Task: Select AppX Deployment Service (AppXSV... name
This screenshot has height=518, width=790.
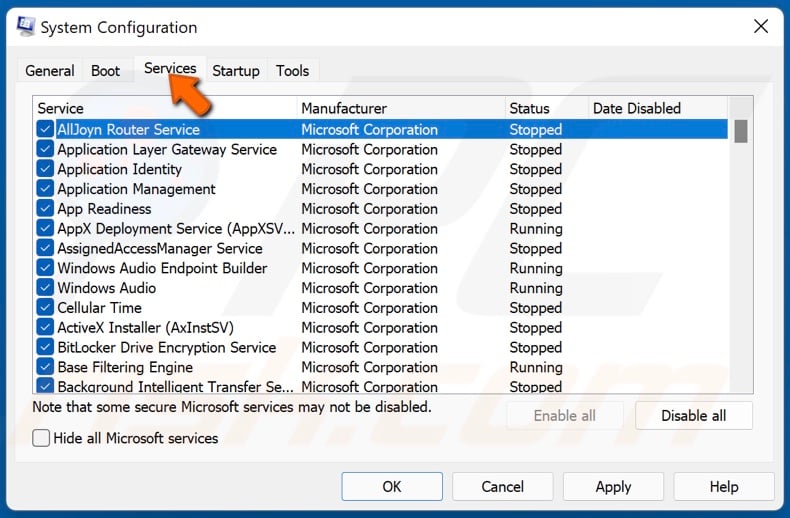Action: coord(176,228)
